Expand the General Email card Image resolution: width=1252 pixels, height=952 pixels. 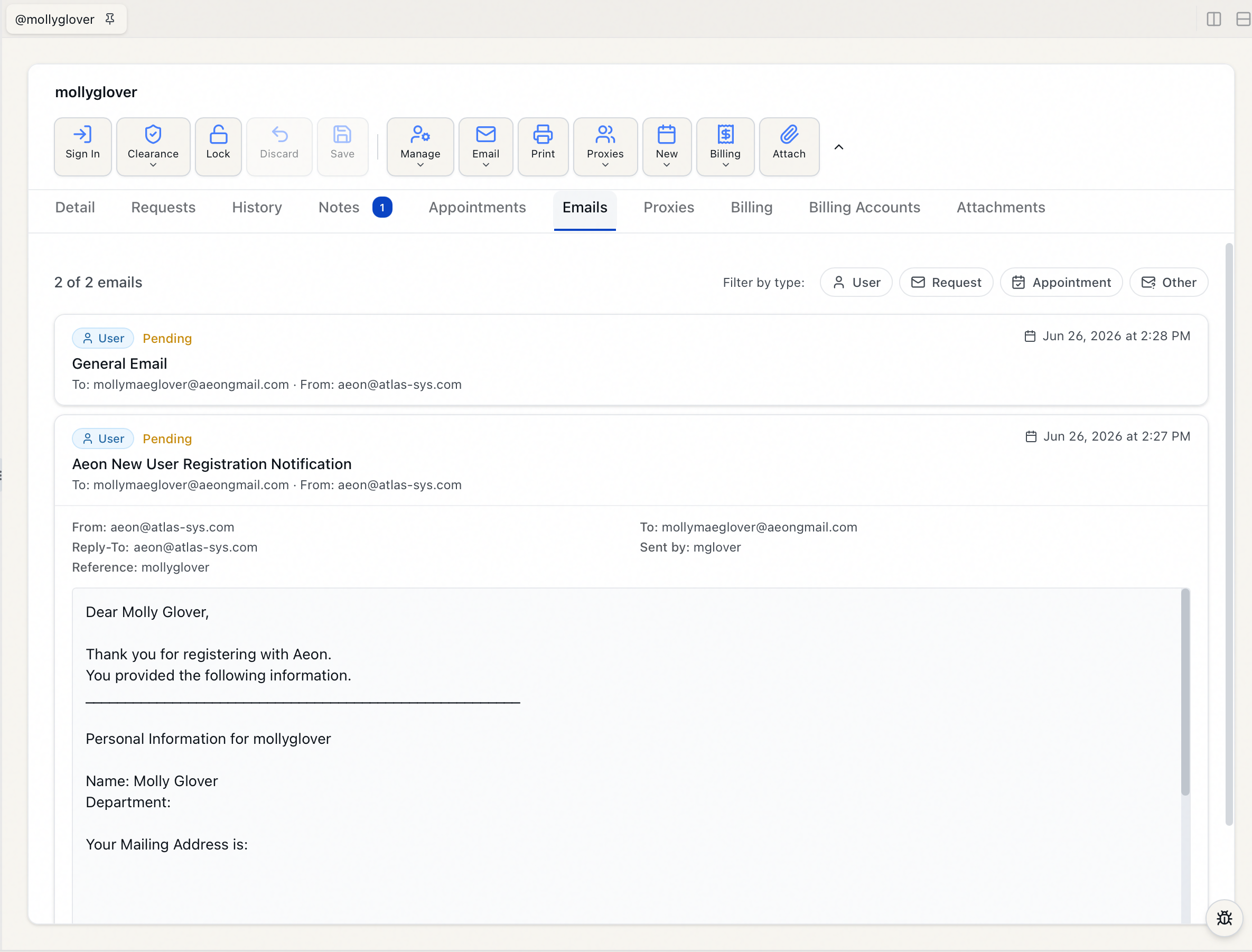click(631, 360)
